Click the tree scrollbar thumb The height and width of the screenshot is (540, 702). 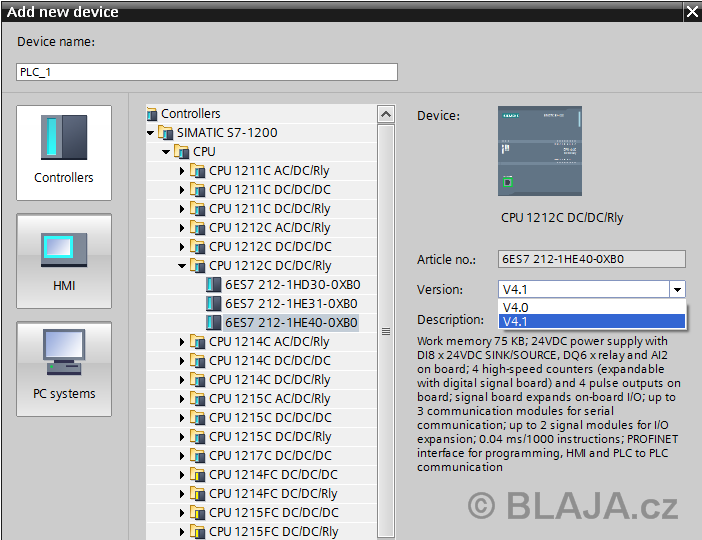click(x=386, y=331)
